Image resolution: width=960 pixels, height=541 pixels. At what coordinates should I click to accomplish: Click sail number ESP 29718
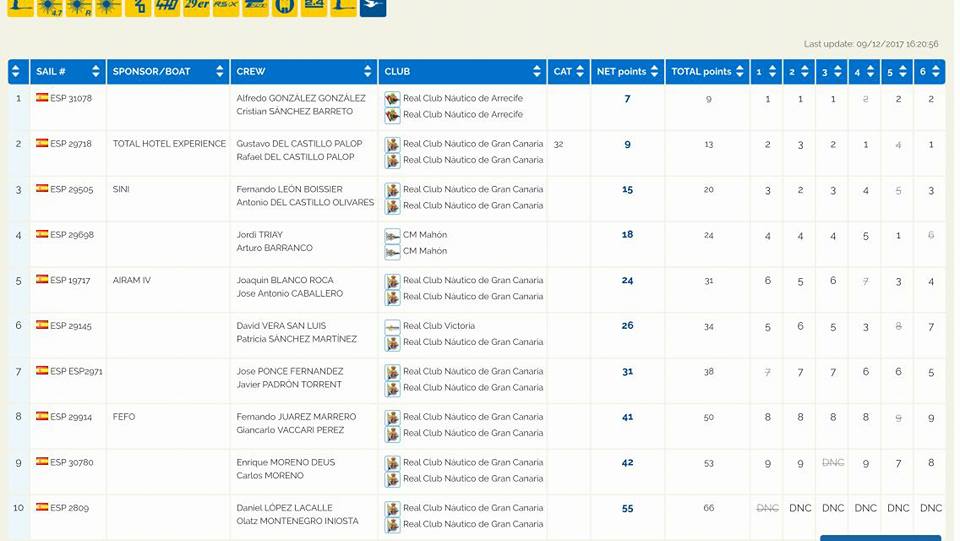[x=70, y=144]
